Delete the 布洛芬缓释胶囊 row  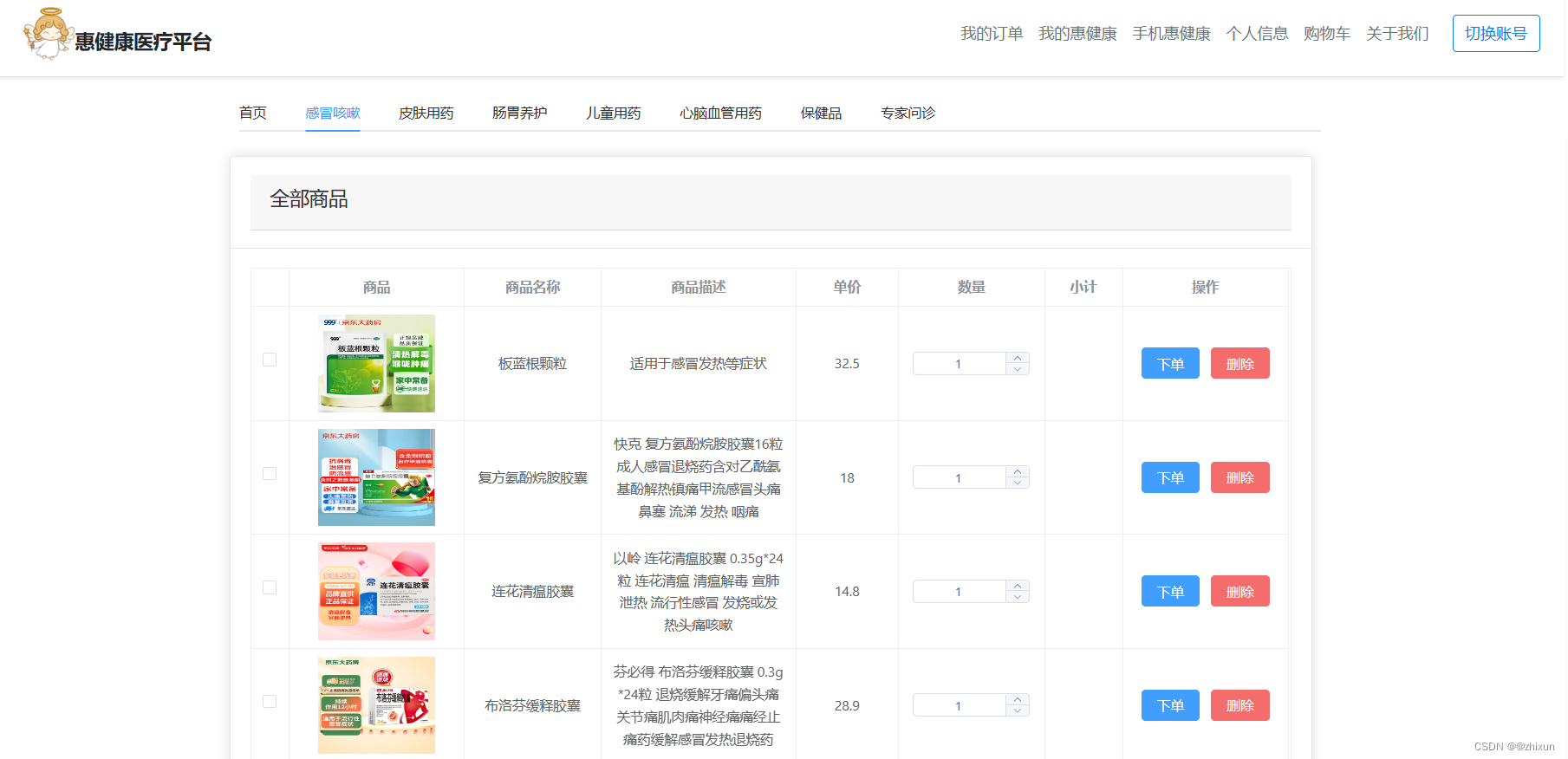1240,705
